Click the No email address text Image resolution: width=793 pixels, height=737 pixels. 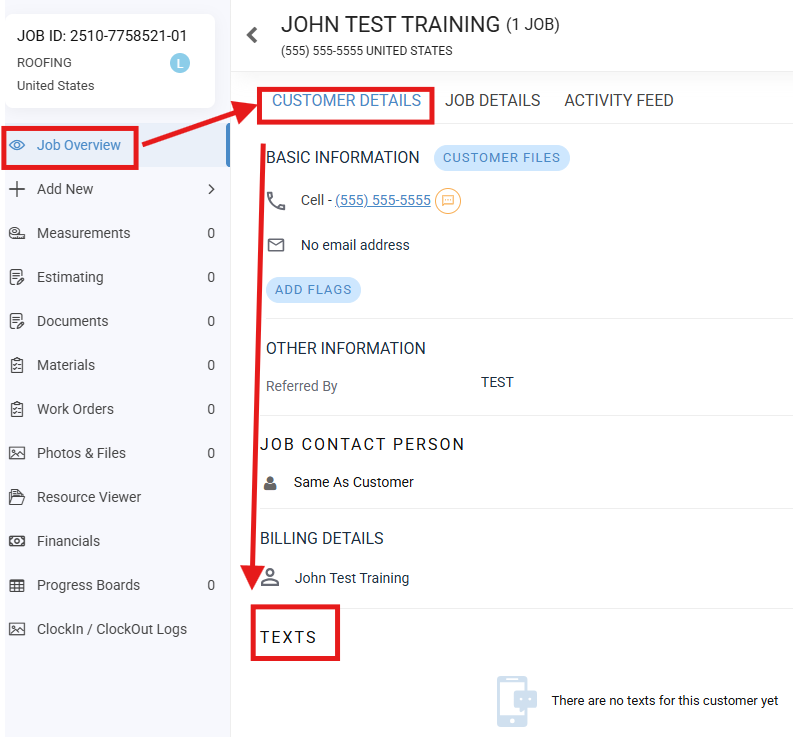point(355,245)
